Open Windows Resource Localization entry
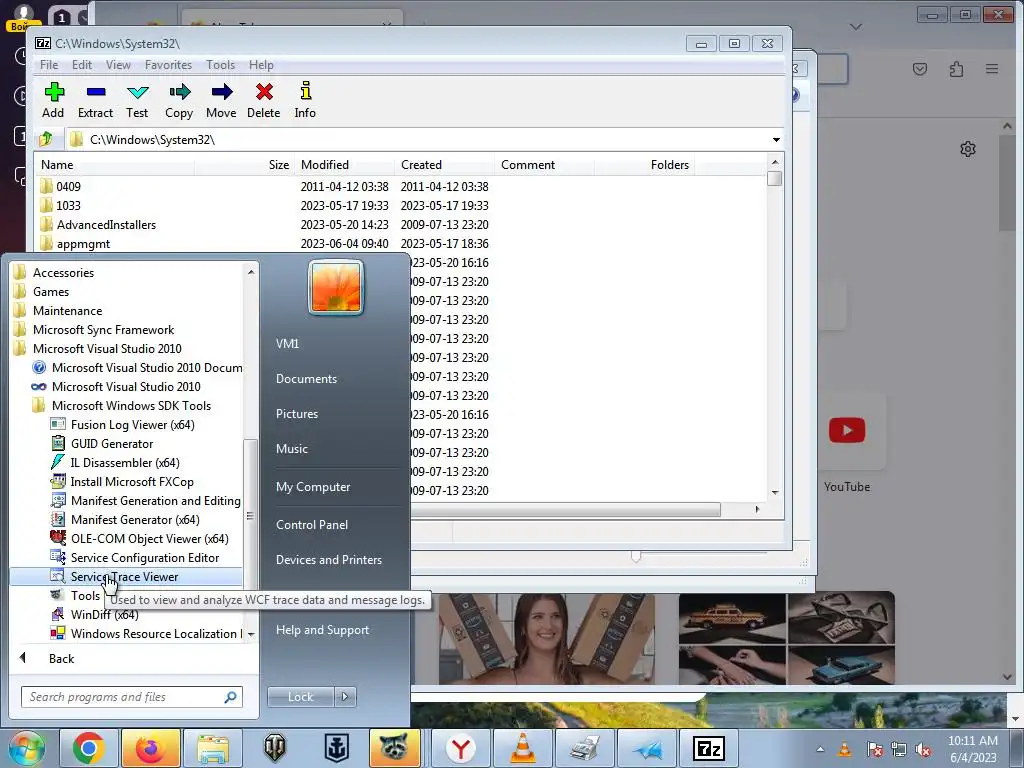The height and width of the screenshot is (768, 1024). click(x=146, y=633)
